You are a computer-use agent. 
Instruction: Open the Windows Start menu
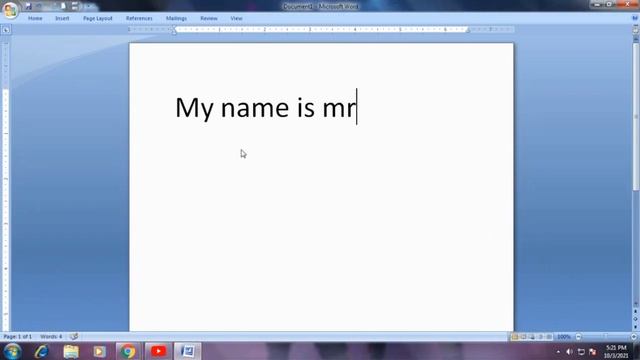coord(12,351)
